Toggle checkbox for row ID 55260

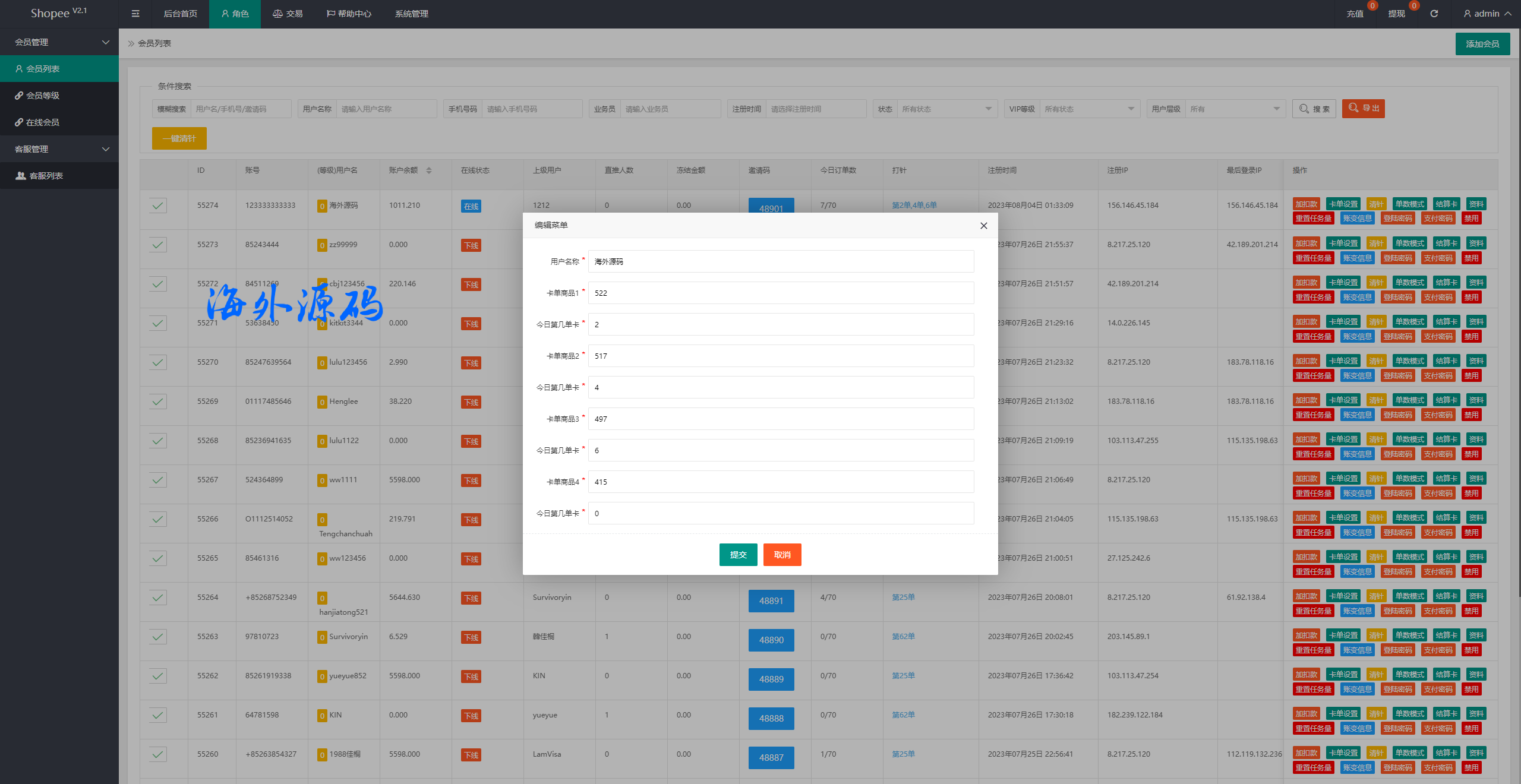[x=157, y=754]
